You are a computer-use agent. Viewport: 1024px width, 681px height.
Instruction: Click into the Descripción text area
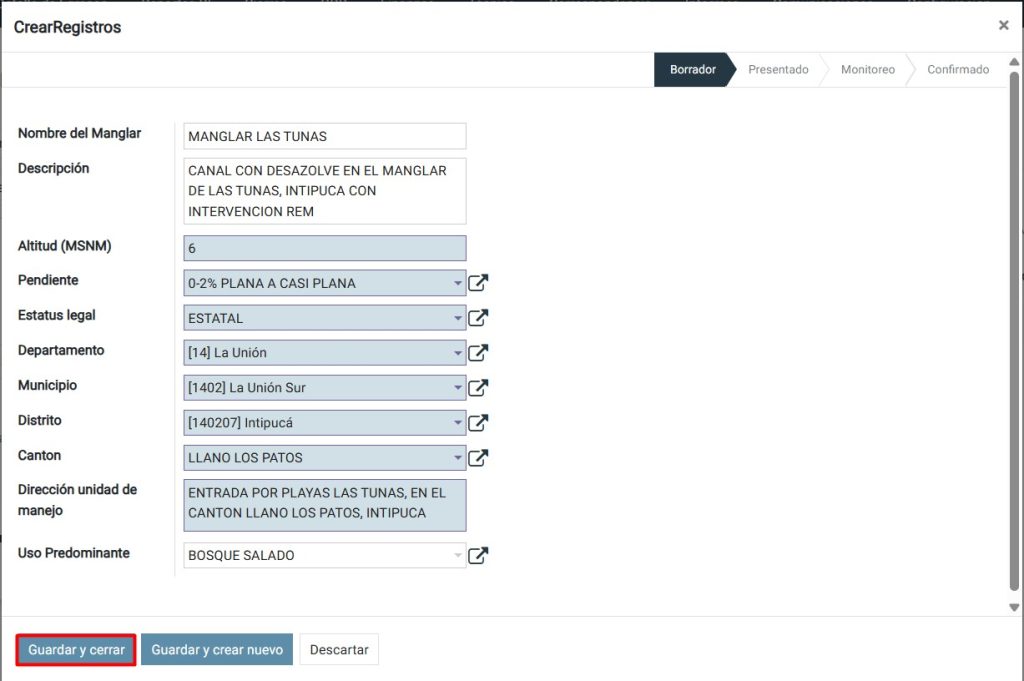click(x=325, y=191)
